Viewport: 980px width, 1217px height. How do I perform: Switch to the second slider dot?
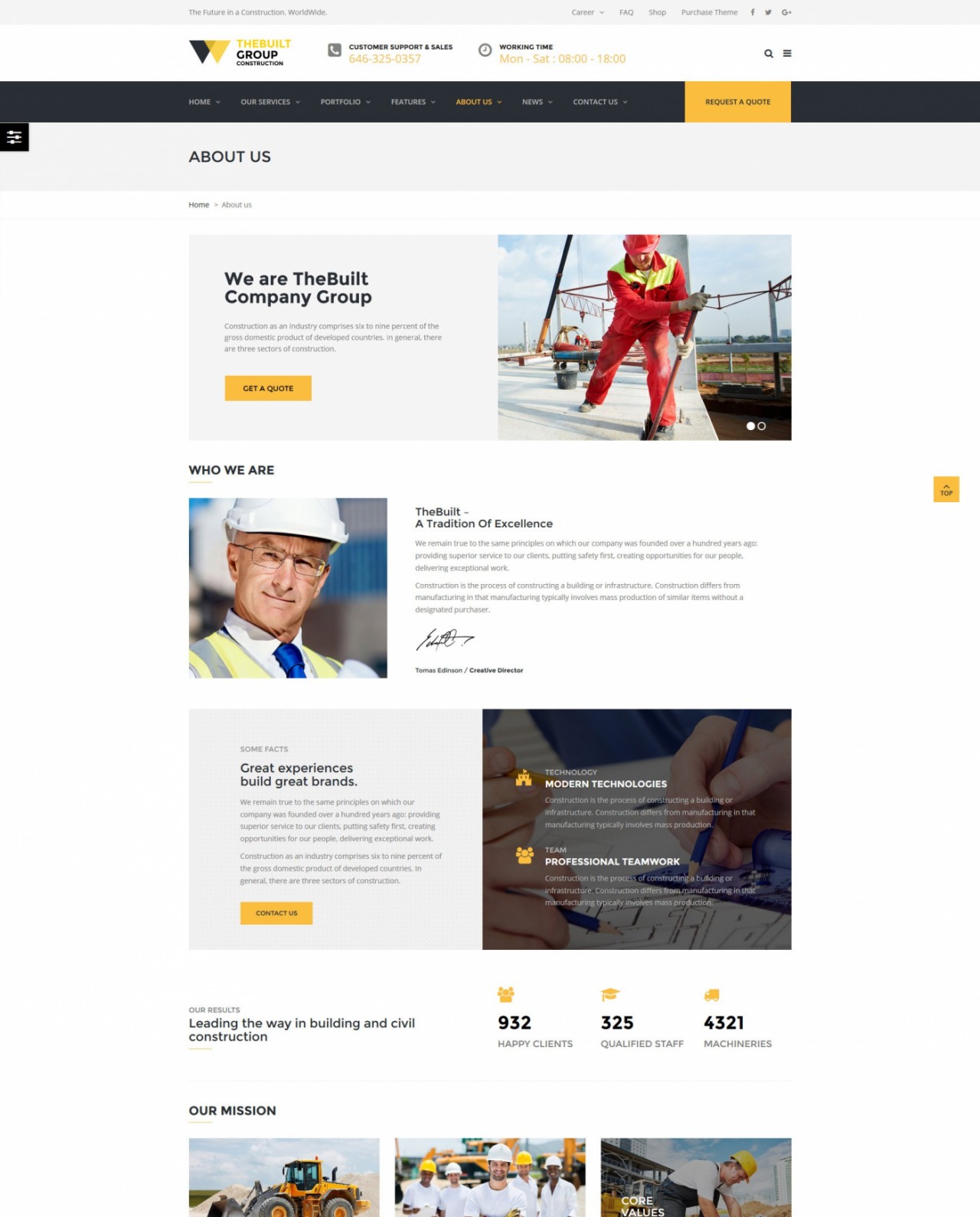click(762, 426)
